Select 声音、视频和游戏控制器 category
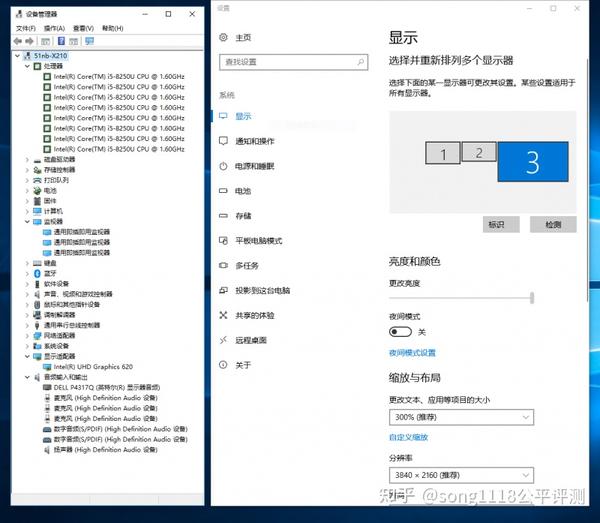Screen dimensions: 600x523 [x=78, y=294]
